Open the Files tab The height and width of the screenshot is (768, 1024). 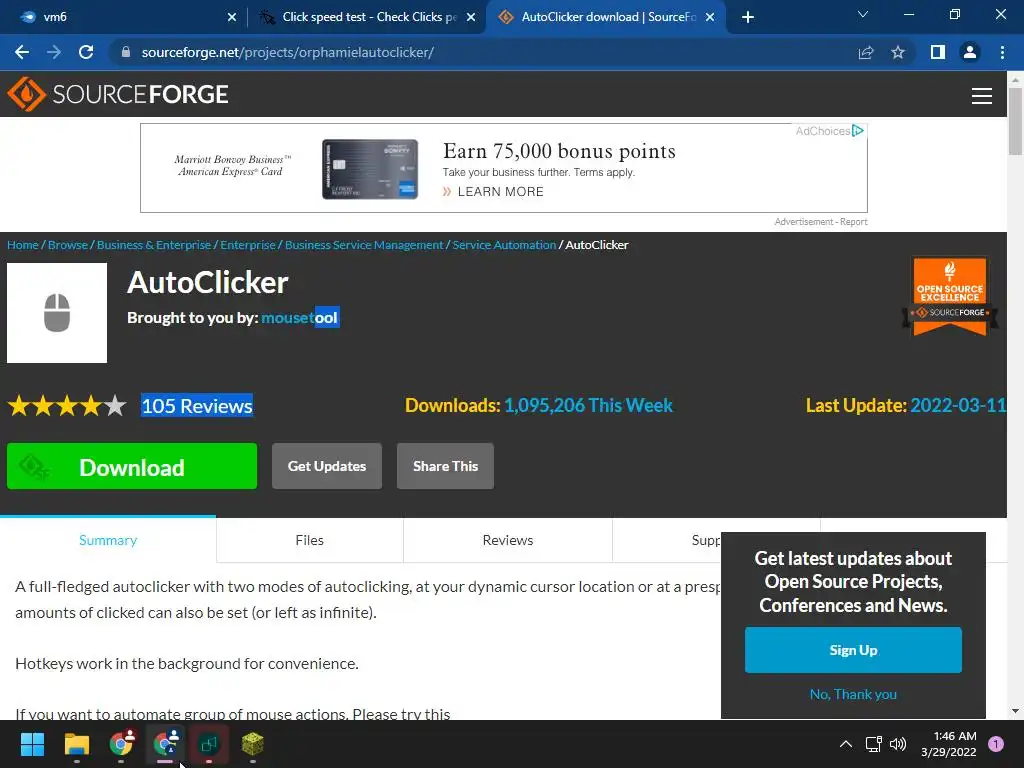click(x=310, y=540)
